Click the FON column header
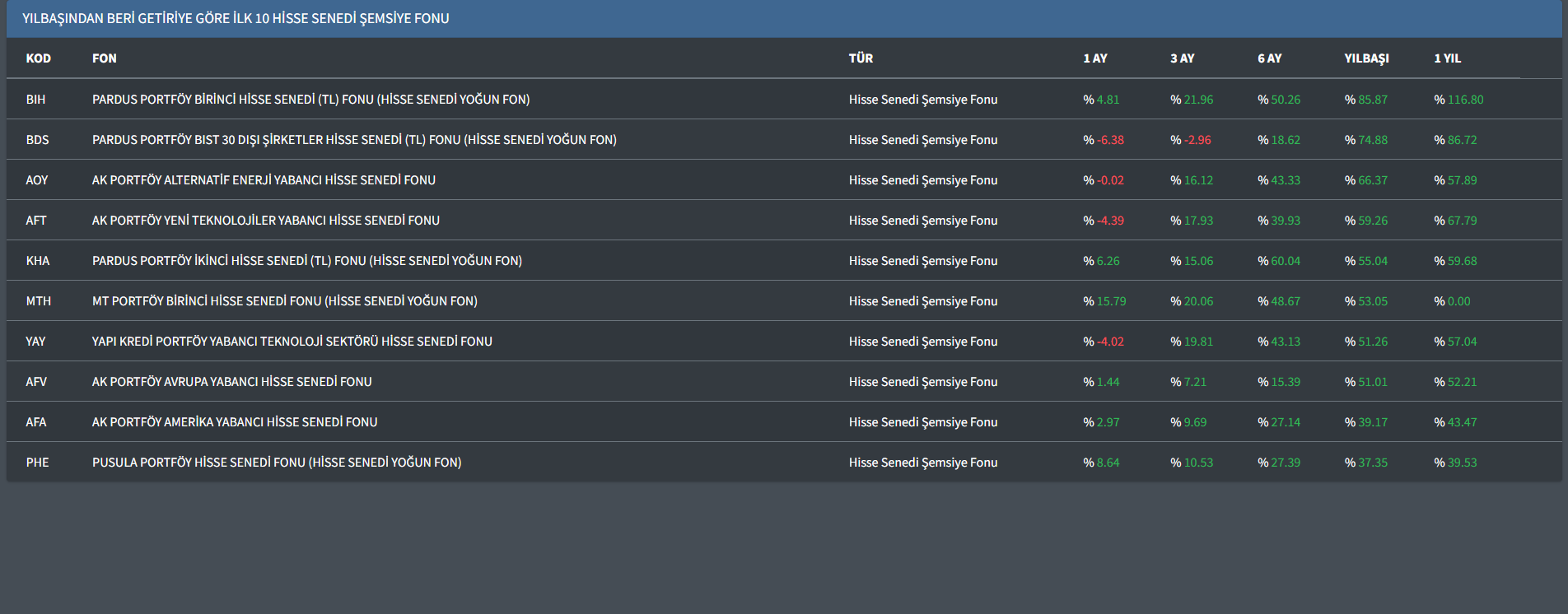 (x=104, y=58)
